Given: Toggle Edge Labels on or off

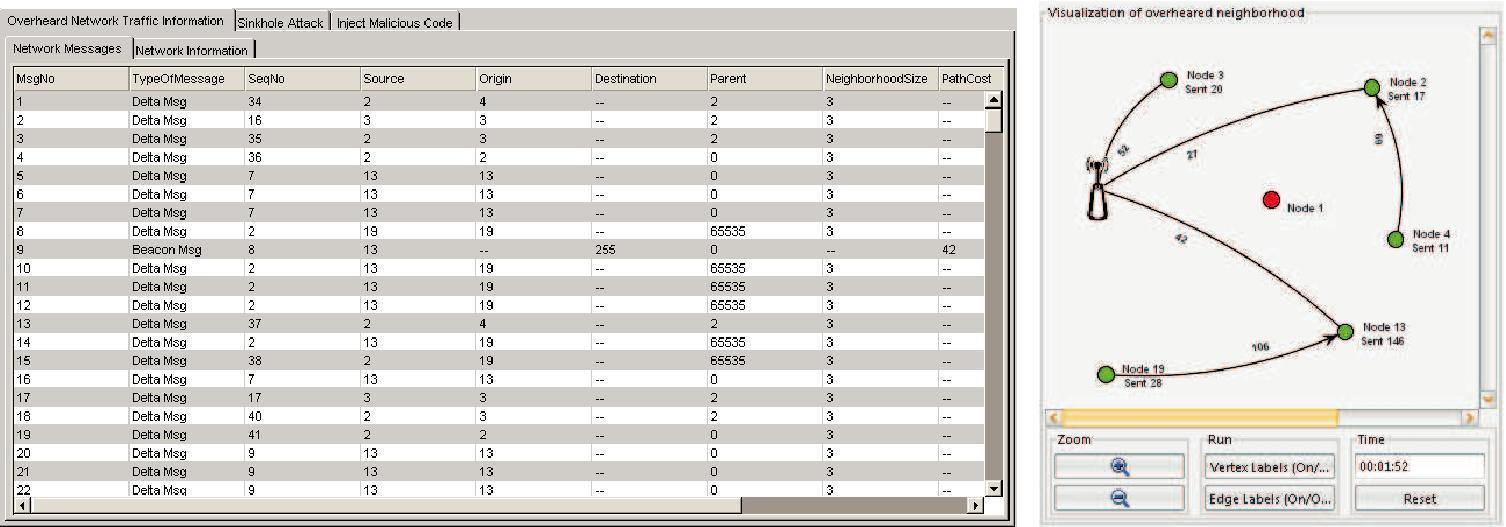Looking at the screenshot, I should 1270,498.
